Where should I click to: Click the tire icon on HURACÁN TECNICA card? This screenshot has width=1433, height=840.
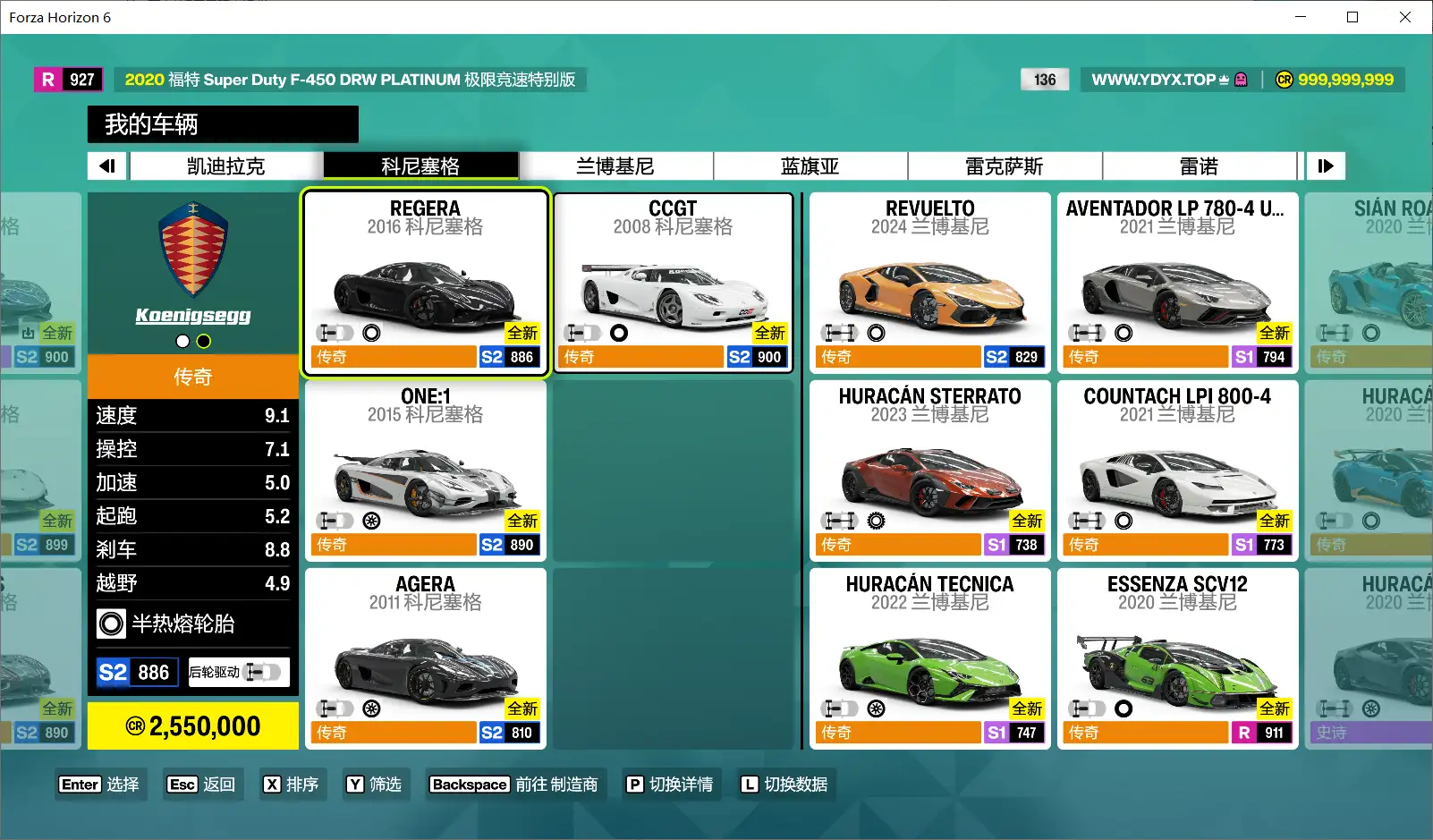coord(877,708)
